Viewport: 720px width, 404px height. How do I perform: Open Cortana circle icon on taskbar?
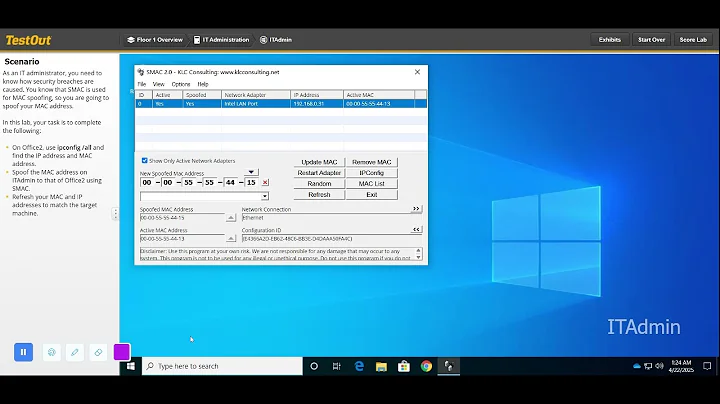click(x=314, y=366)
